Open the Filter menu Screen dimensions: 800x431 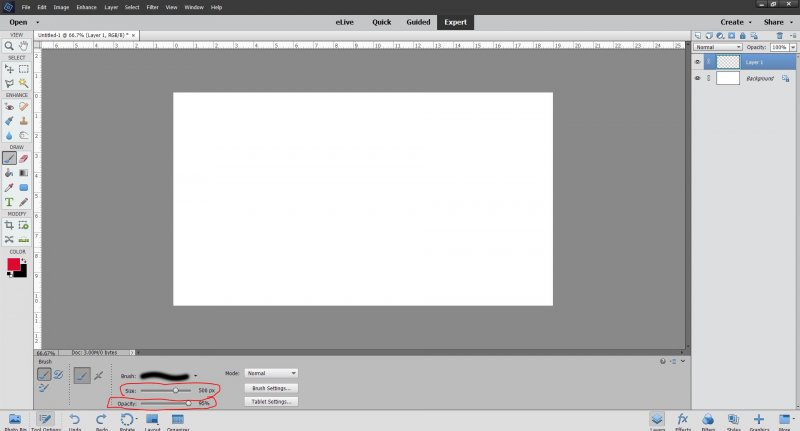[x=152, y=7]
